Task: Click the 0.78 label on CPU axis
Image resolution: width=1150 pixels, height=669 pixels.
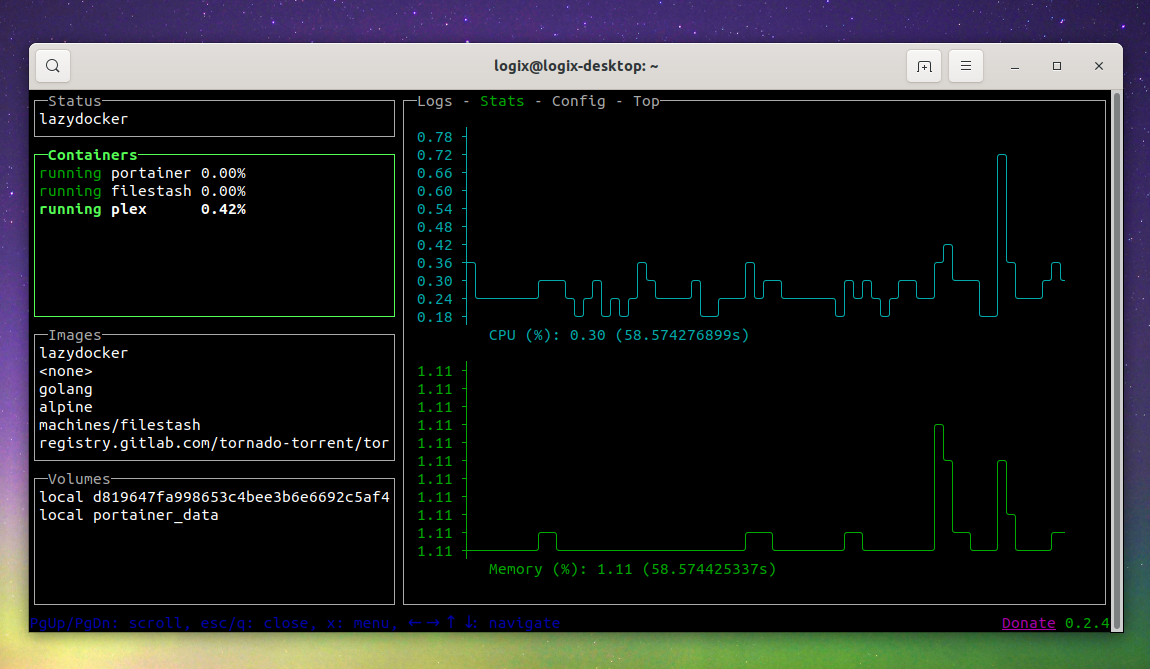Action: tap(435, 137)
